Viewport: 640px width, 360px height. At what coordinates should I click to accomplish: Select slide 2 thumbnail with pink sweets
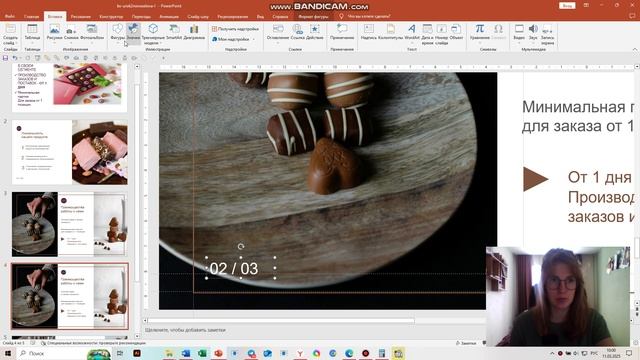click(x=70, y=152)
